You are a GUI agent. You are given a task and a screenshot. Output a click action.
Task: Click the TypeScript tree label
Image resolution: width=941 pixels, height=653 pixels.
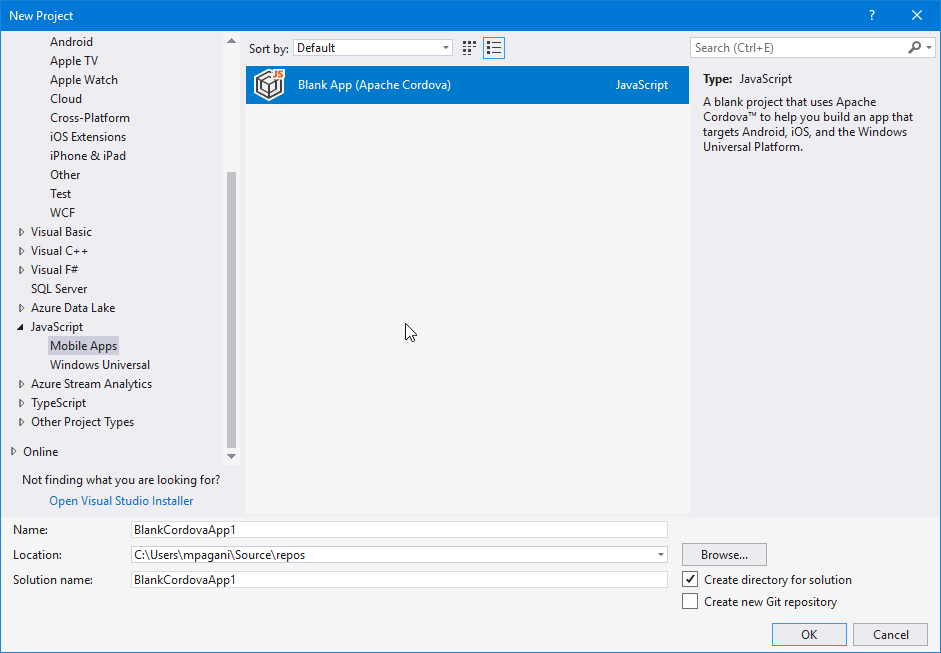pyautogui.click(x=59, y=403)
